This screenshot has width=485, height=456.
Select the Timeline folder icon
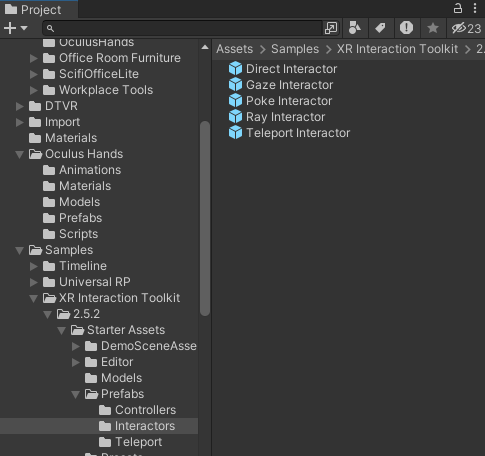pos(49,266)
